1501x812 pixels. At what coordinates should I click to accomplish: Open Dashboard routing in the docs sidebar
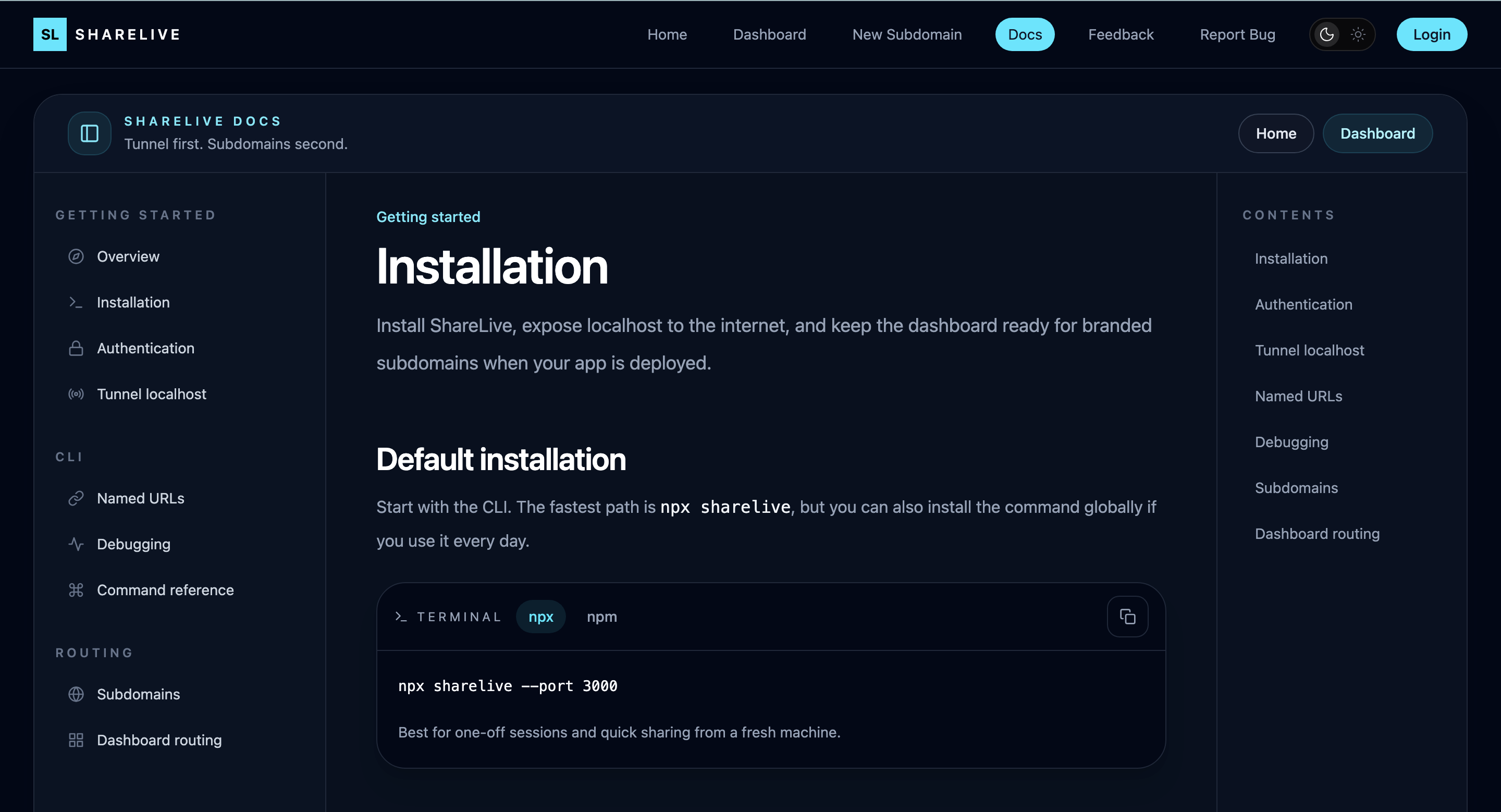point(179,741)
